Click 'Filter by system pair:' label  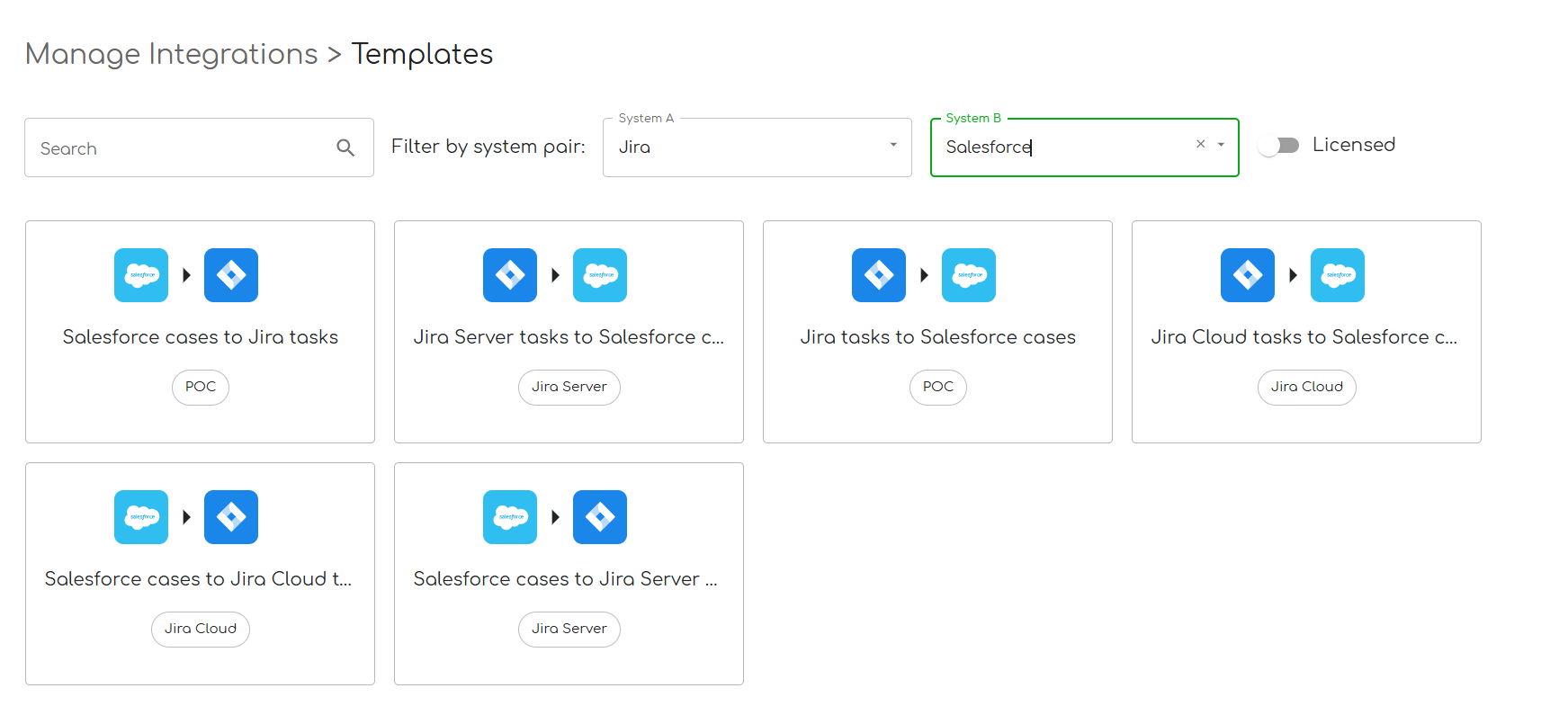tap(488, 147)
